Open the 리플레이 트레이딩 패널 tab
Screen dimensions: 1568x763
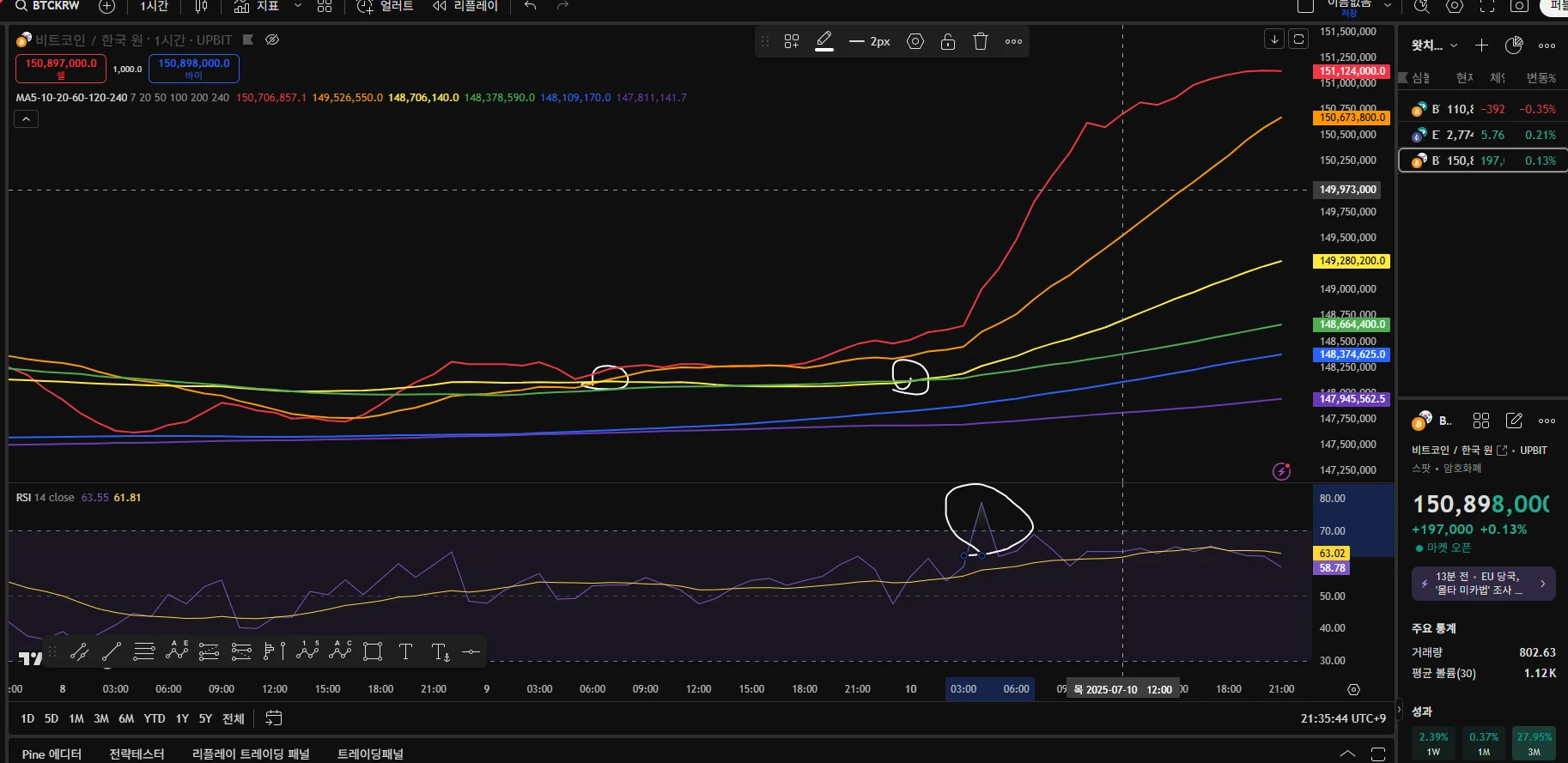[x=251, y=754]
